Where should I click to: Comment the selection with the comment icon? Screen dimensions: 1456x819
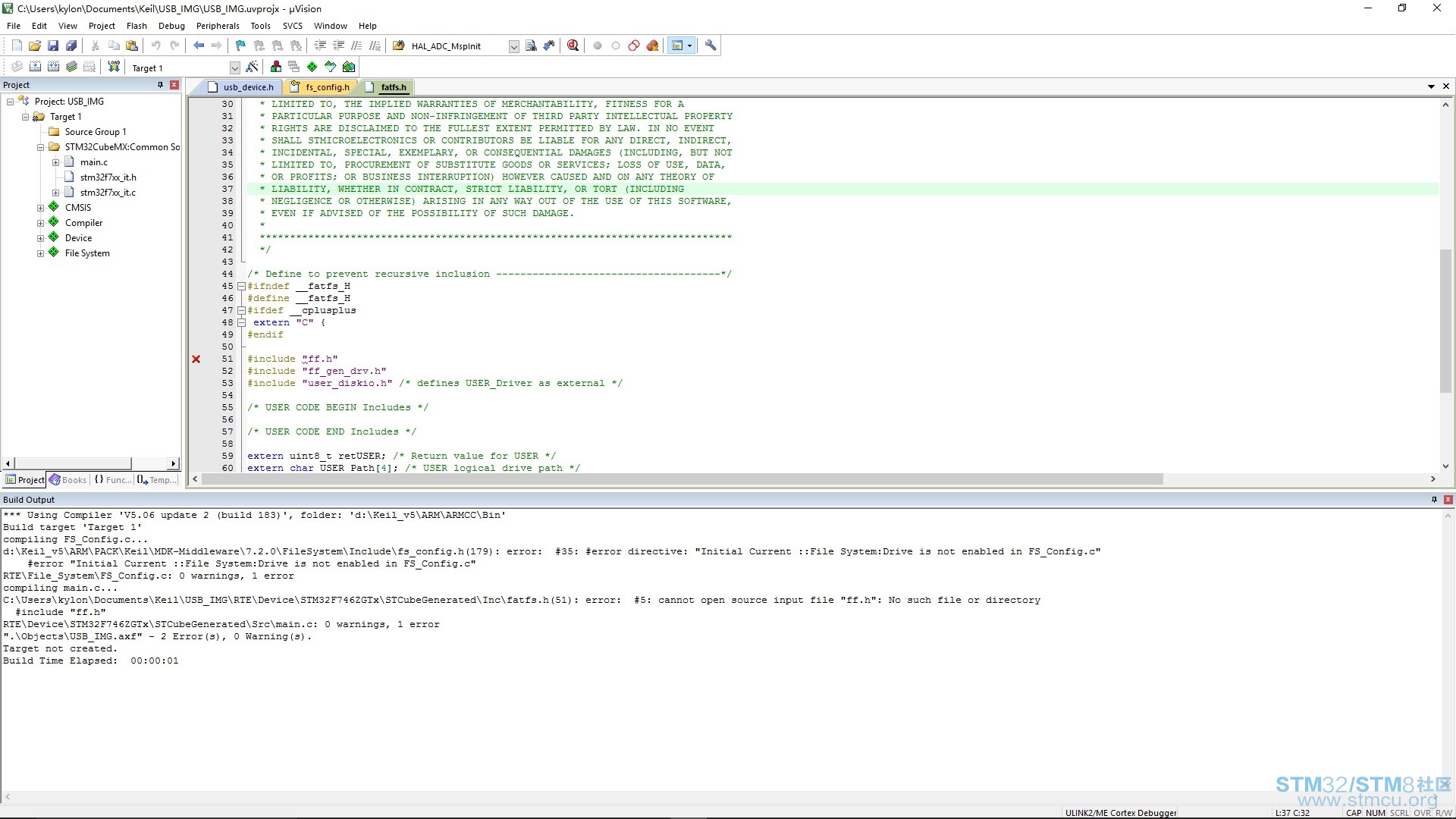click(x=356, y=45)
